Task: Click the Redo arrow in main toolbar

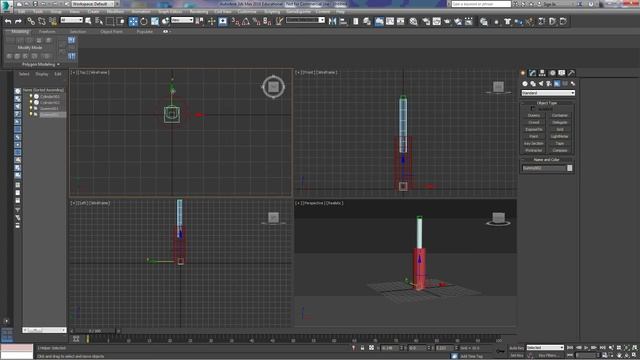Action: (x=18, y=21)
